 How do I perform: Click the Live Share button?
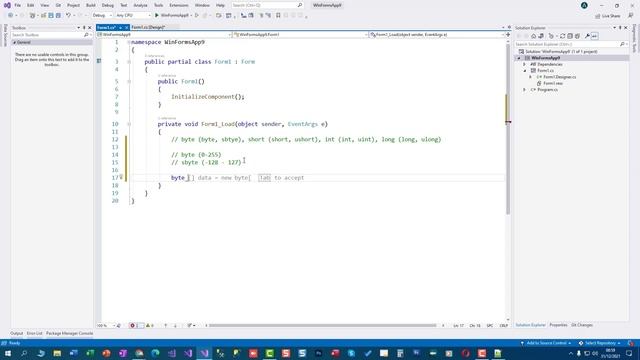coord(608,16)
